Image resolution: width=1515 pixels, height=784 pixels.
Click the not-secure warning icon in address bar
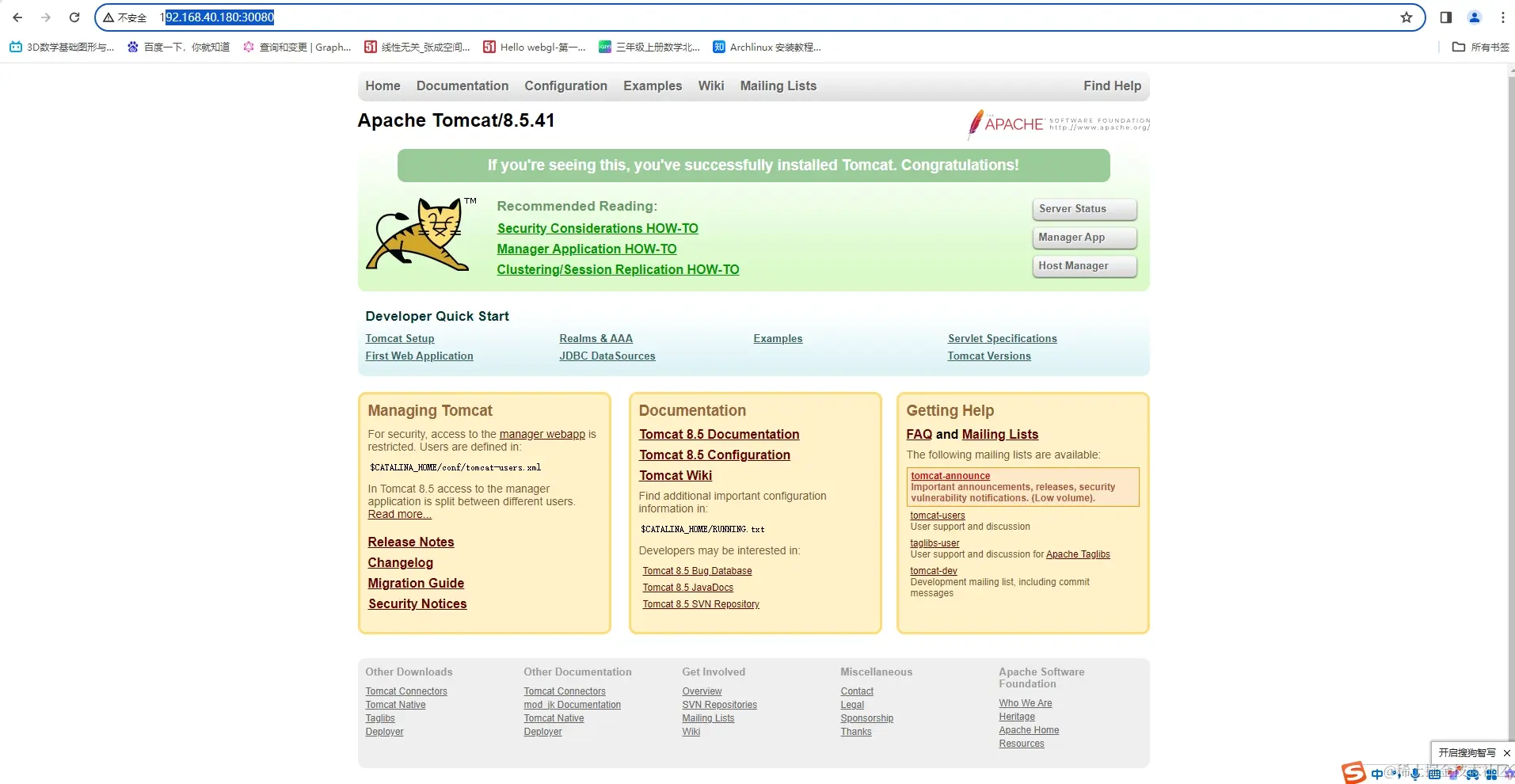[x=108, y=17]
